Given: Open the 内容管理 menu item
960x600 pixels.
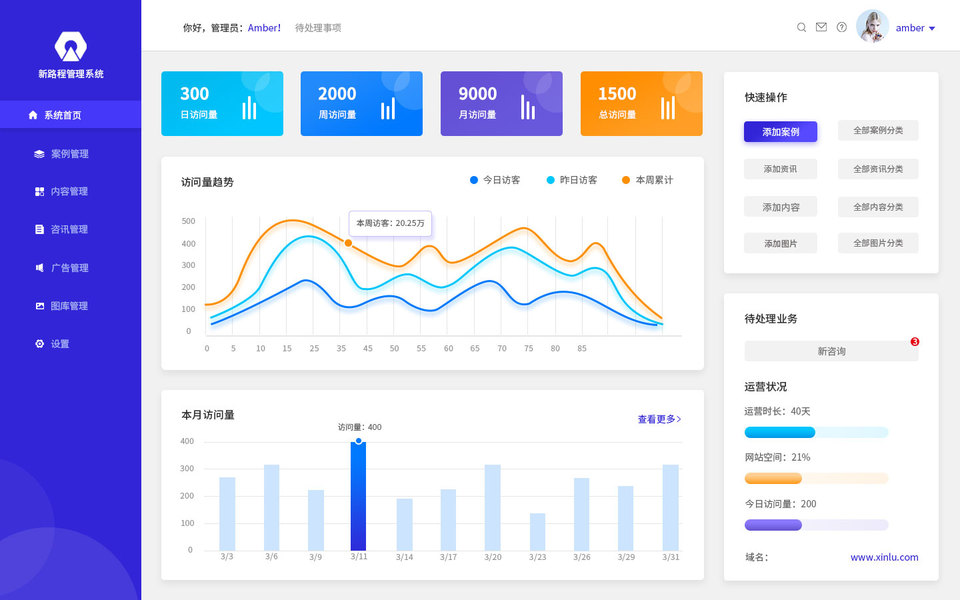Looking at the screenshot, I should click(x=70, y=192).
